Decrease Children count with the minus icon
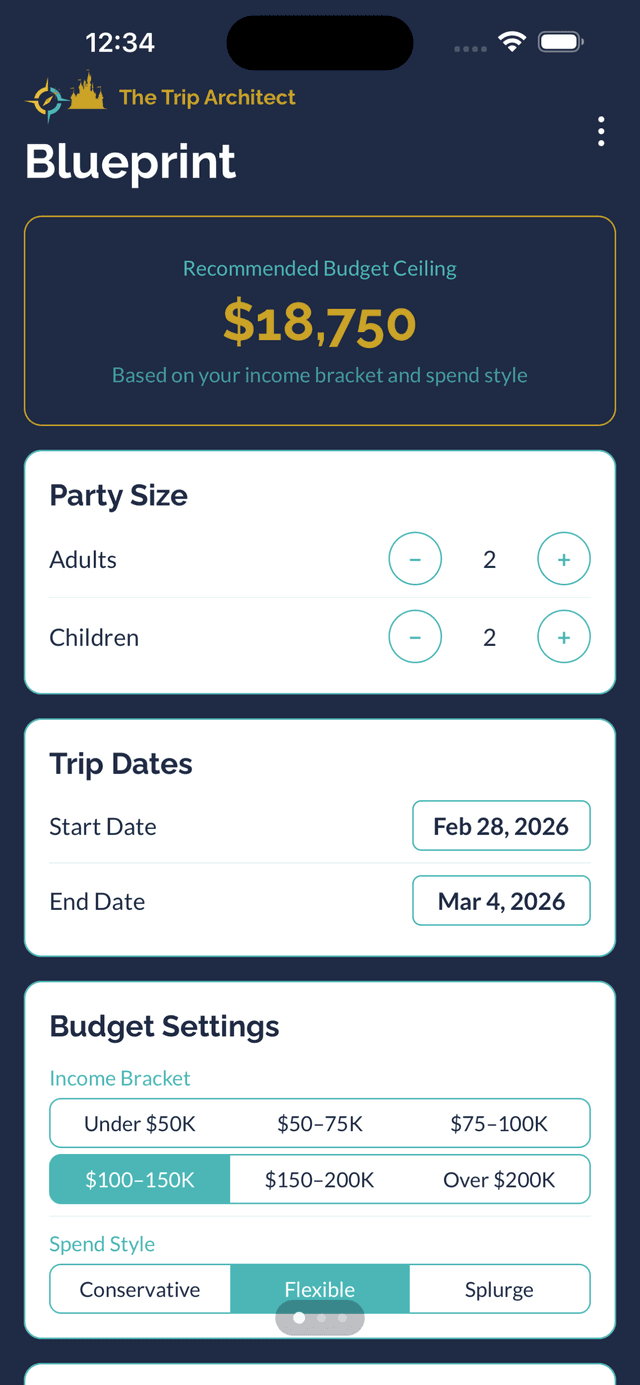640x1385 pixels. click(415, 637)
